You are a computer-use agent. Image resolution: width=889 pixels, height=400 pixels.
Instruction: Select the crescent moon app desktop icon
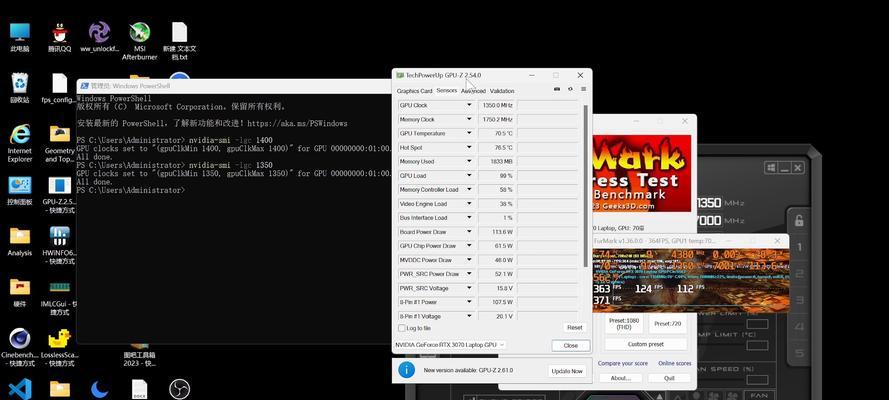(100, 389)
